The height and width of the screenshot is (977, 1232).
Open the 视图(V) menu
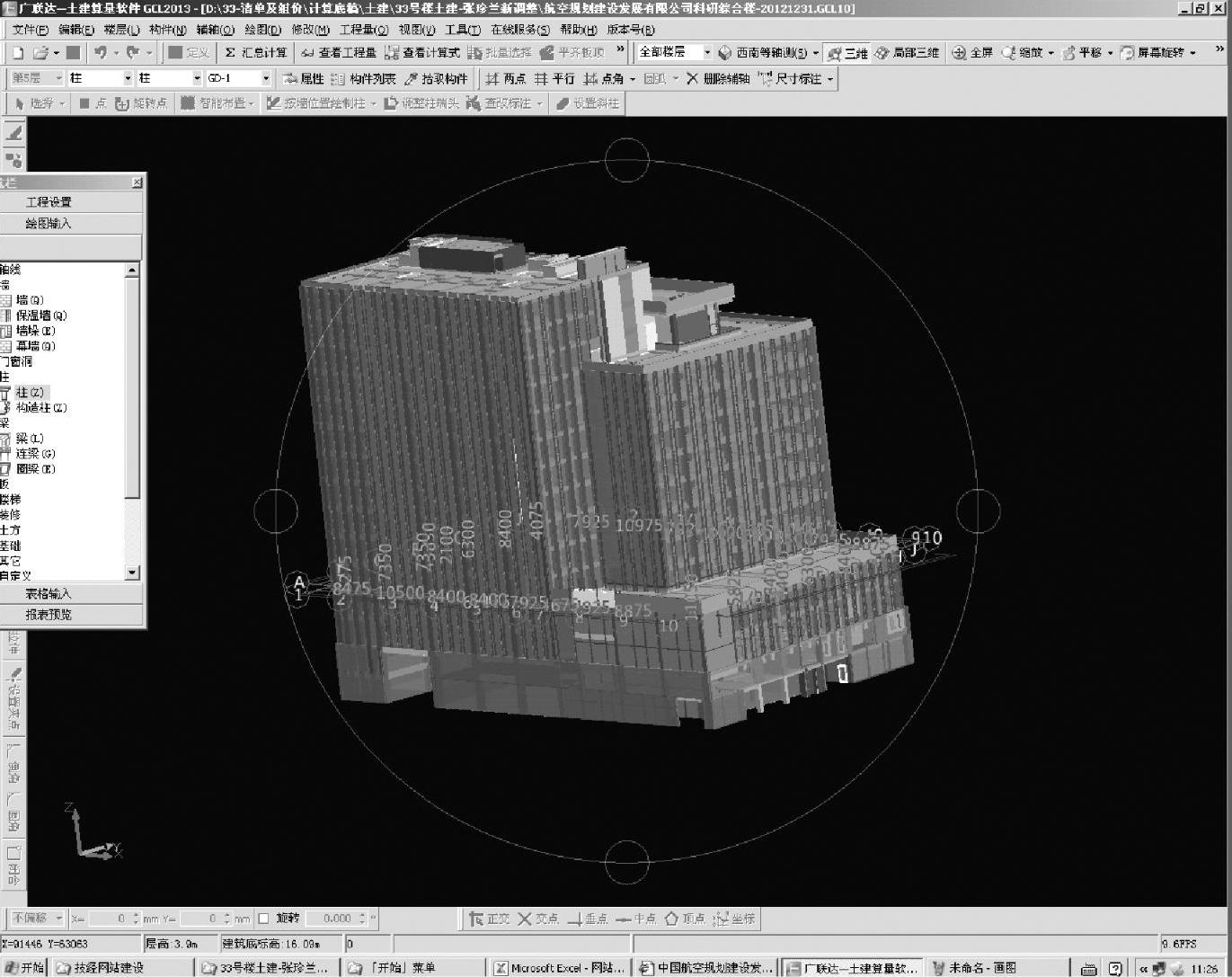tap(416, 30)
